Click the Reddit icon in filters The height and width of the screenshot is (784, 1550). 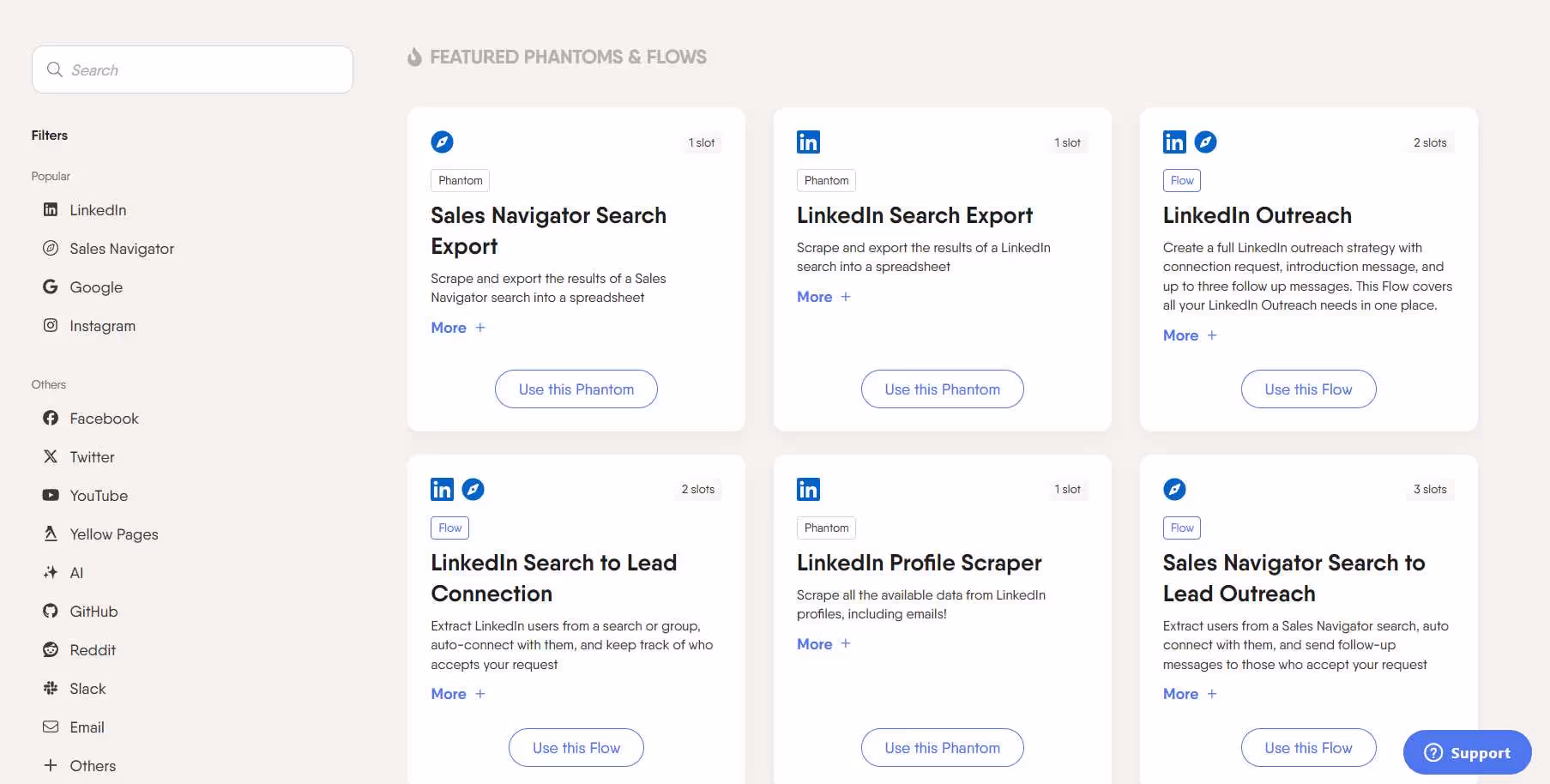point(51,649)
